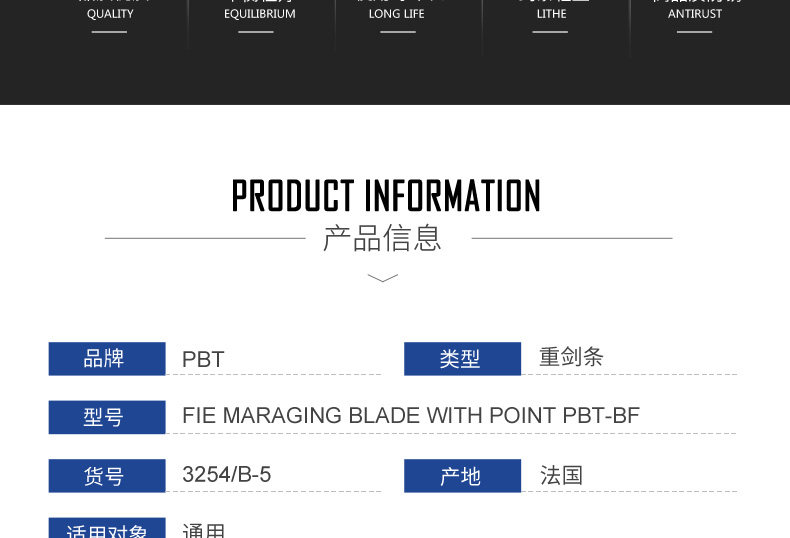Click the blue 货号 label

[x=107, y=476]
